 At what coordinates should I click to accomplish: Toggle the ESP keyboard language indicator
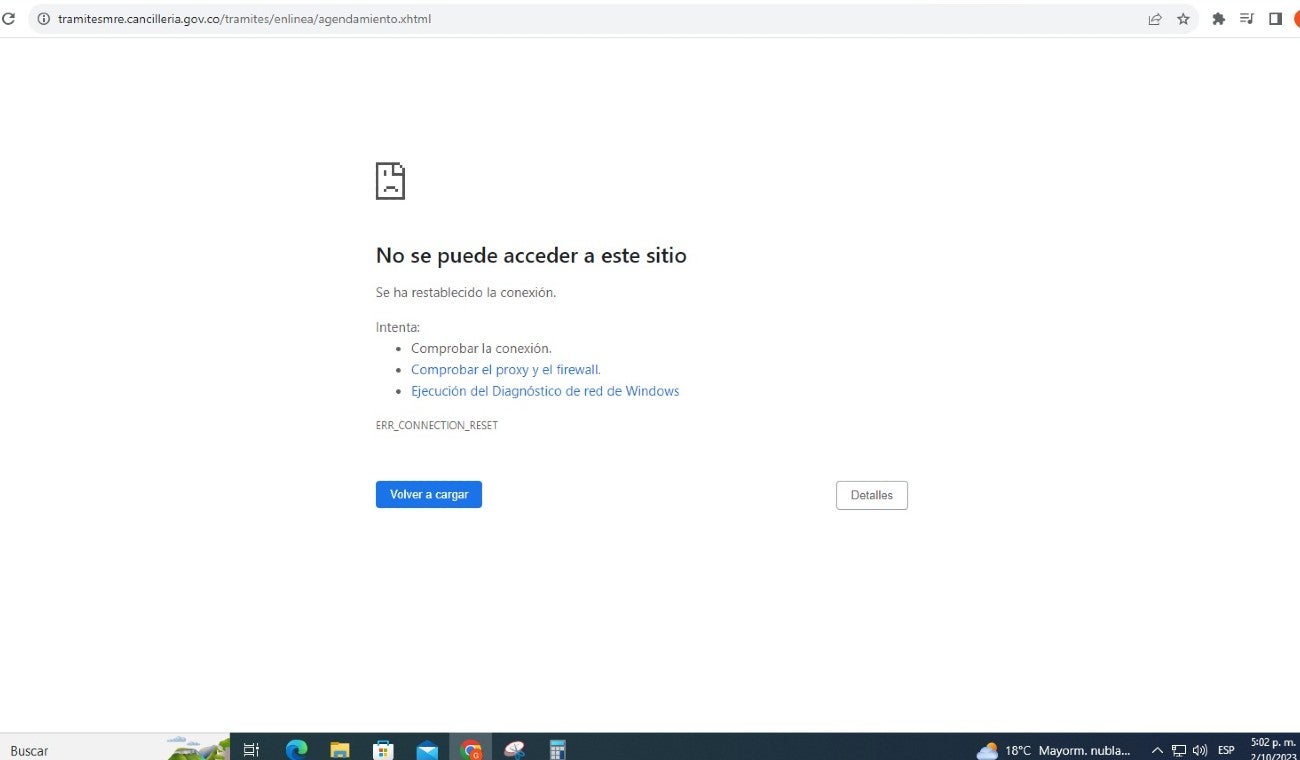[x=1226, y=750]
